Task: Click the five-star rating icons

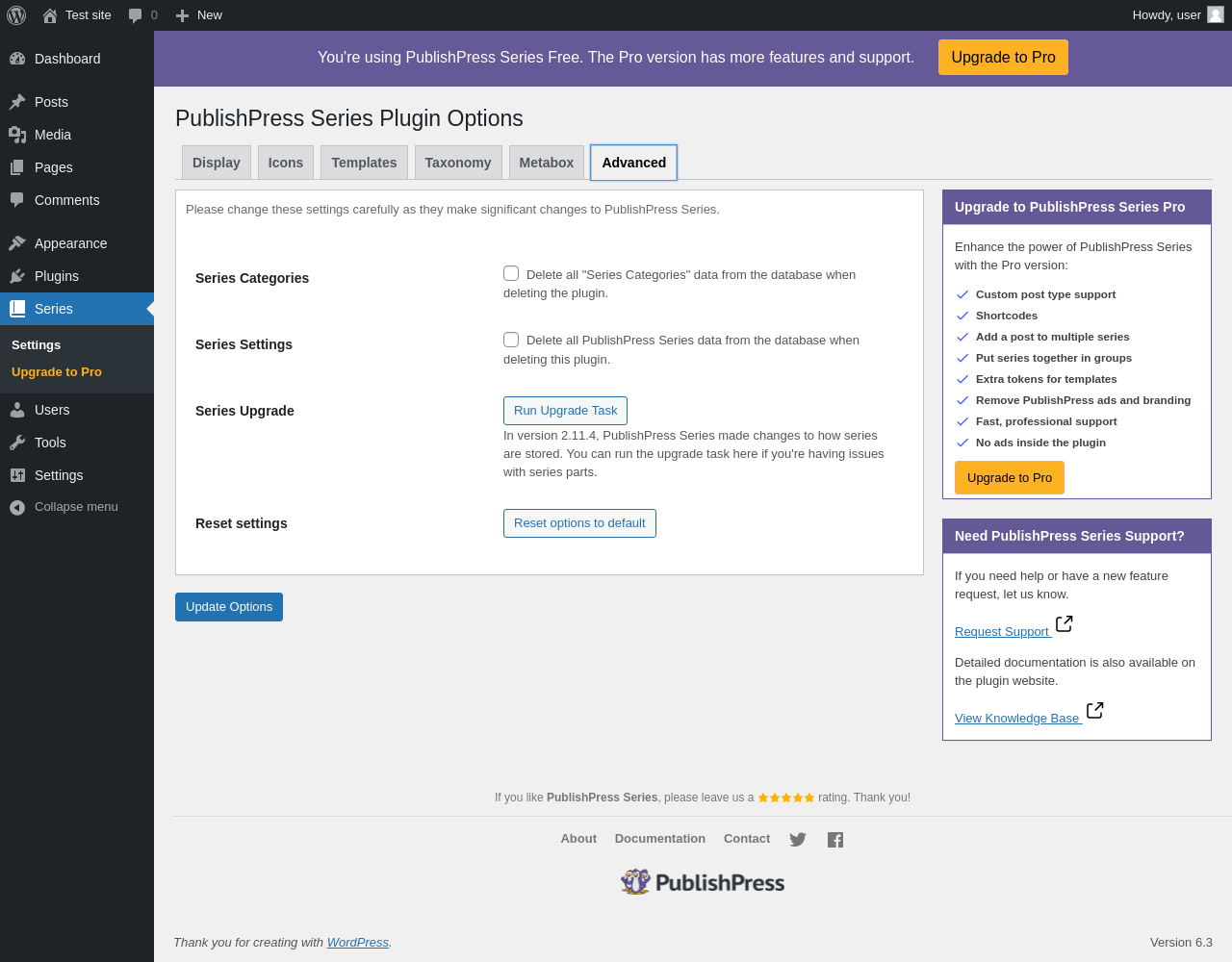Action: point(786,797)
